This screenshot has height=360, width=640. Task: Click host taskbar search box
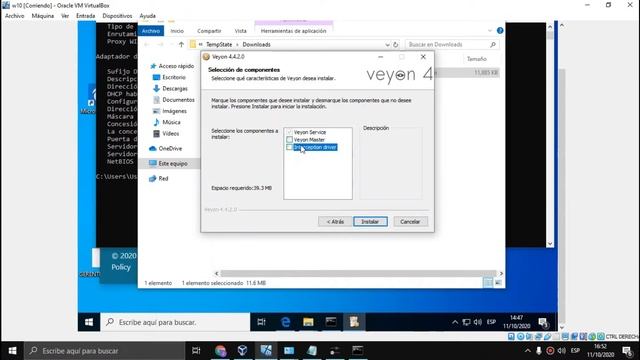click(x=104, y=351)
